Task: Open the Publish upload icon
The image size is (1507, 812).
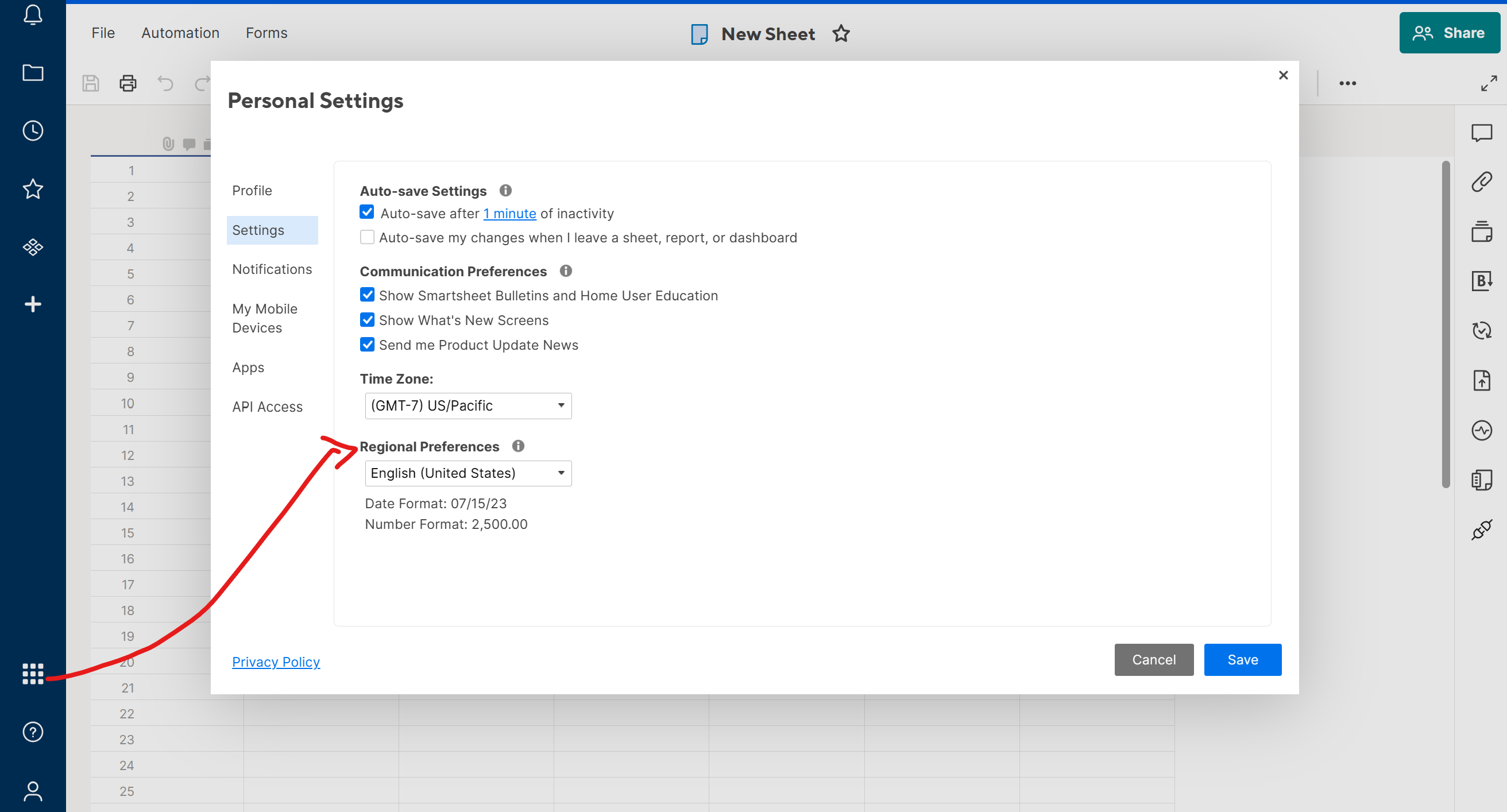Action: tap(1482, 380)
